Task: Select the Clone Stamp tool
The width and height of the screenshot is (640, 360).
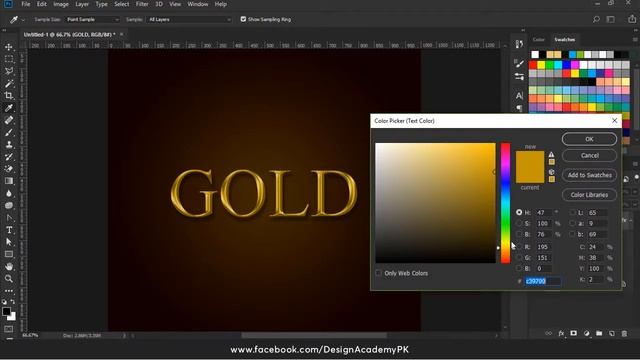Action: (9, 144)
